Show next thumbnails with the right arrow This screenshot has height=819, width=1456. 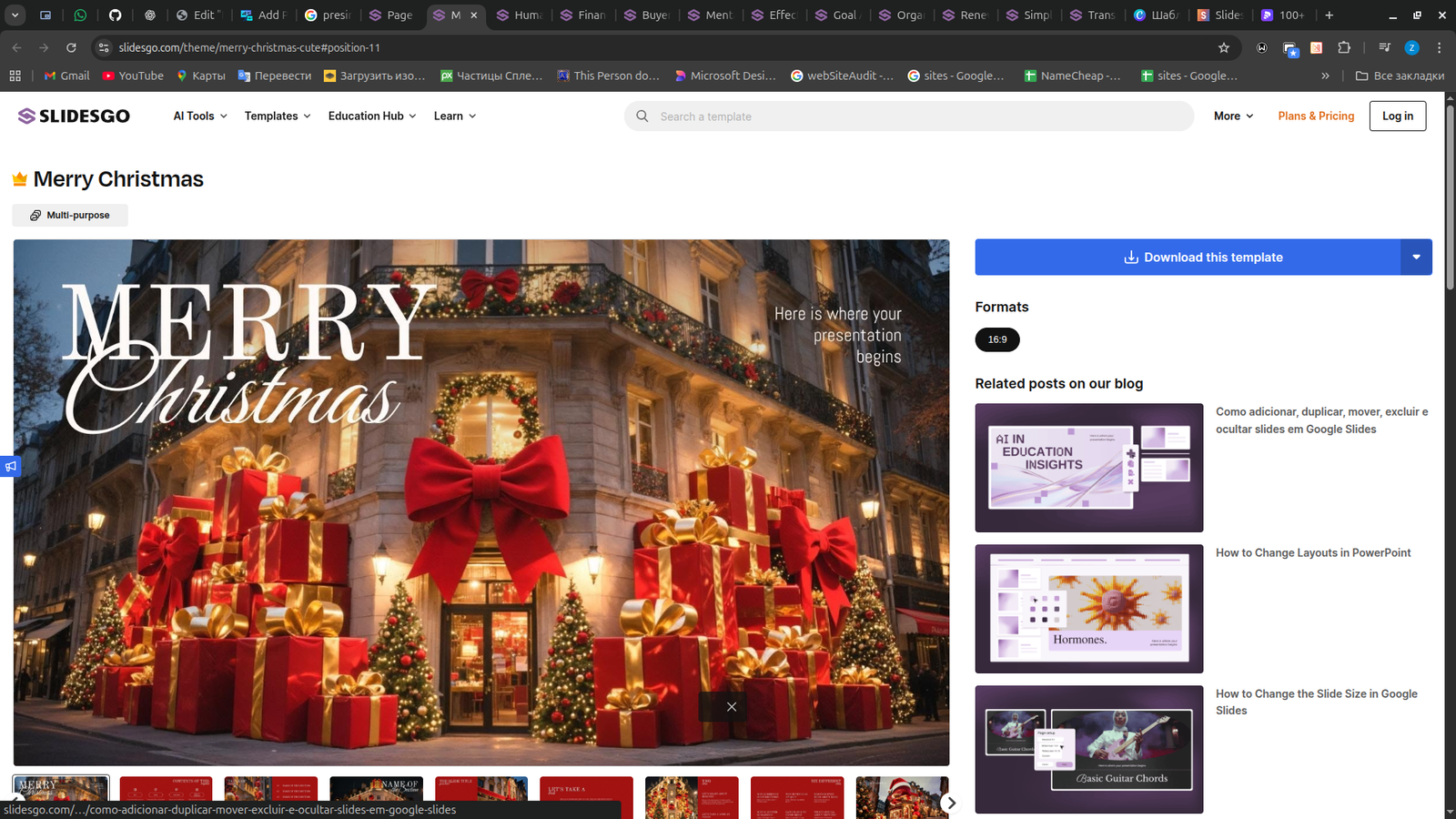pos(951,803)
